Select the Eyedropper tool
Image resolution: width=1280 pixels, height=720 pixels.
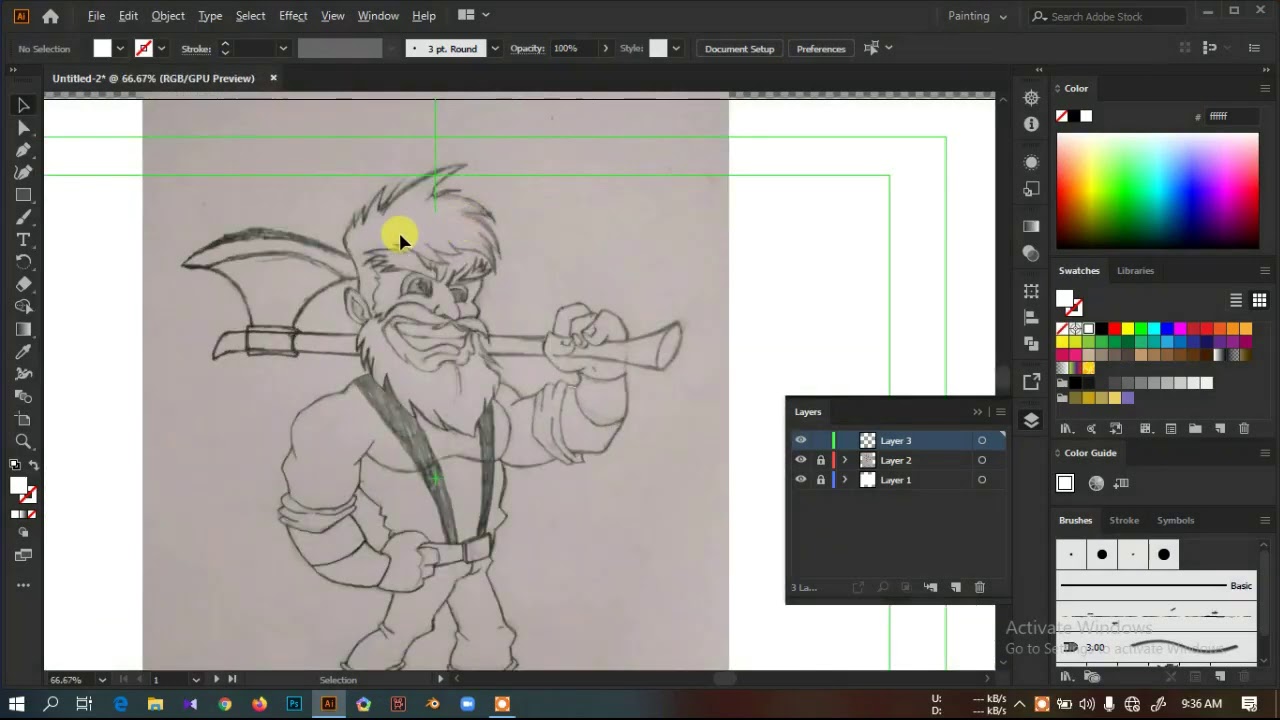tap(23, 352)
